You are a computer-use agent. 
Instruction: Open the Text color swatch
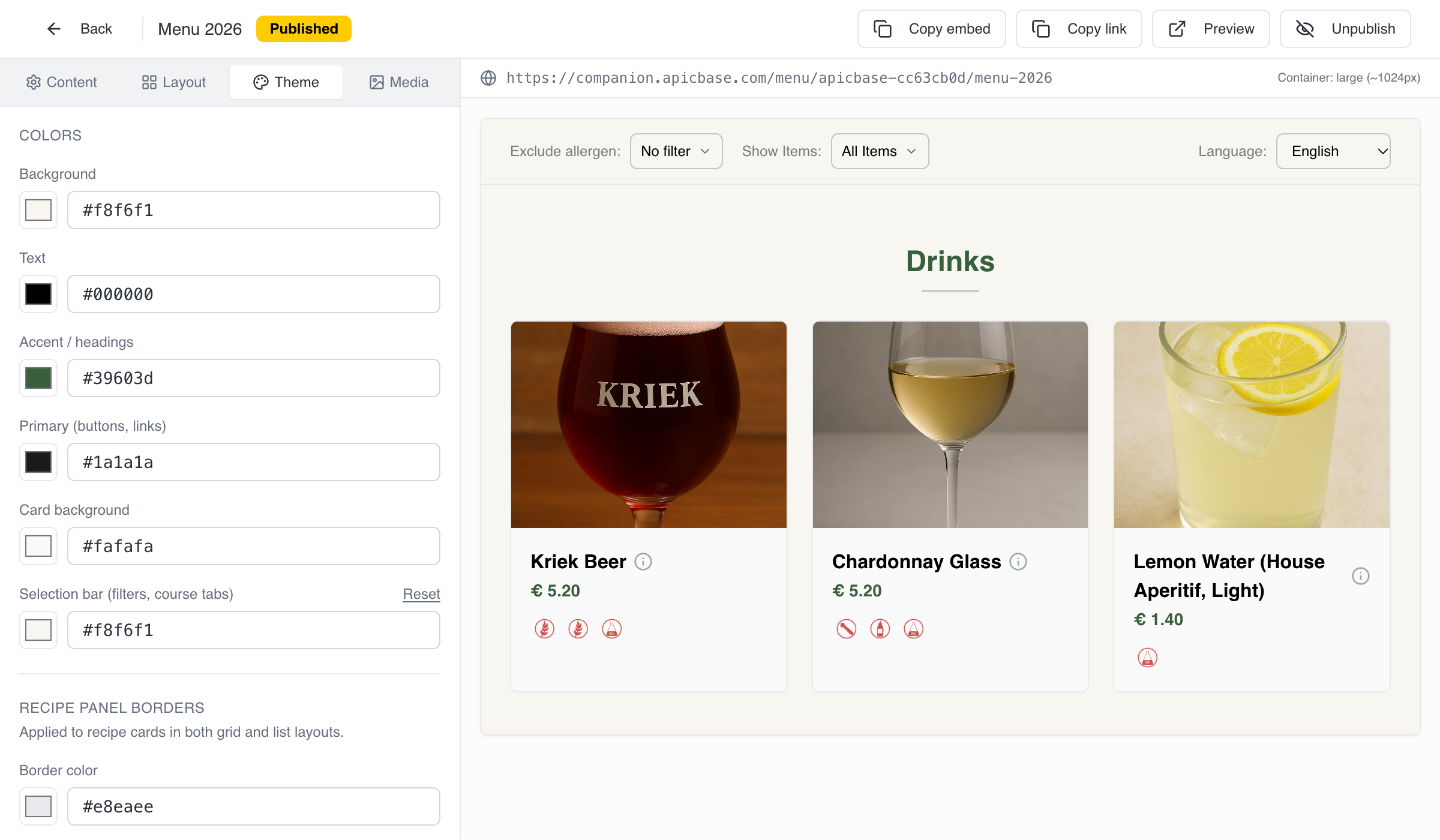(38, 294)
